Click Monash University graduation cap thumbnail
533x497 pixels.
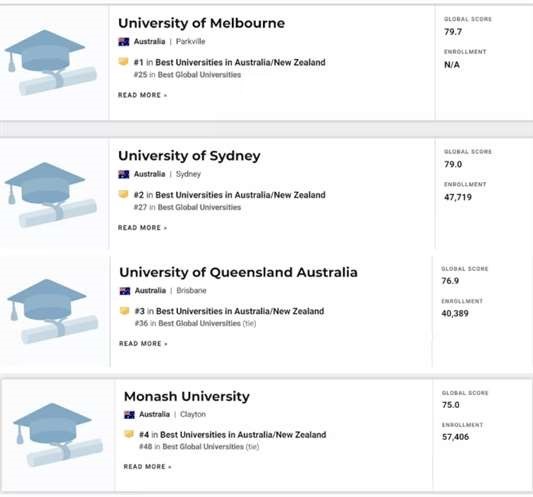click(58, 435)
